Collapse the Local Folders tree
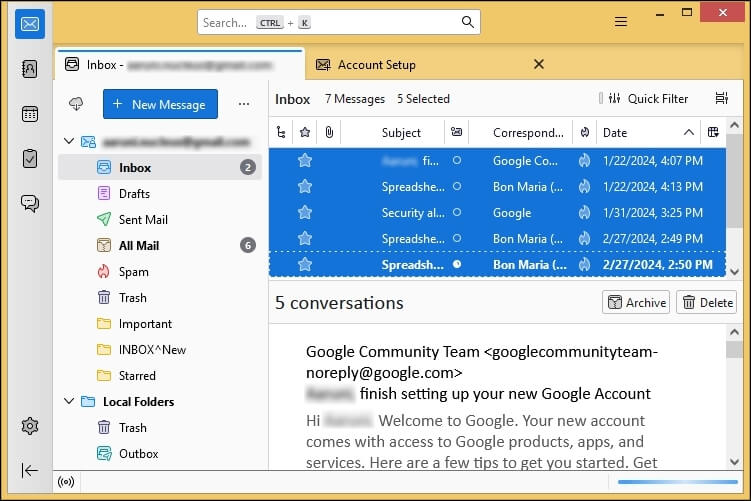Screen dimensions: 751x501 (x=68, y=402)
